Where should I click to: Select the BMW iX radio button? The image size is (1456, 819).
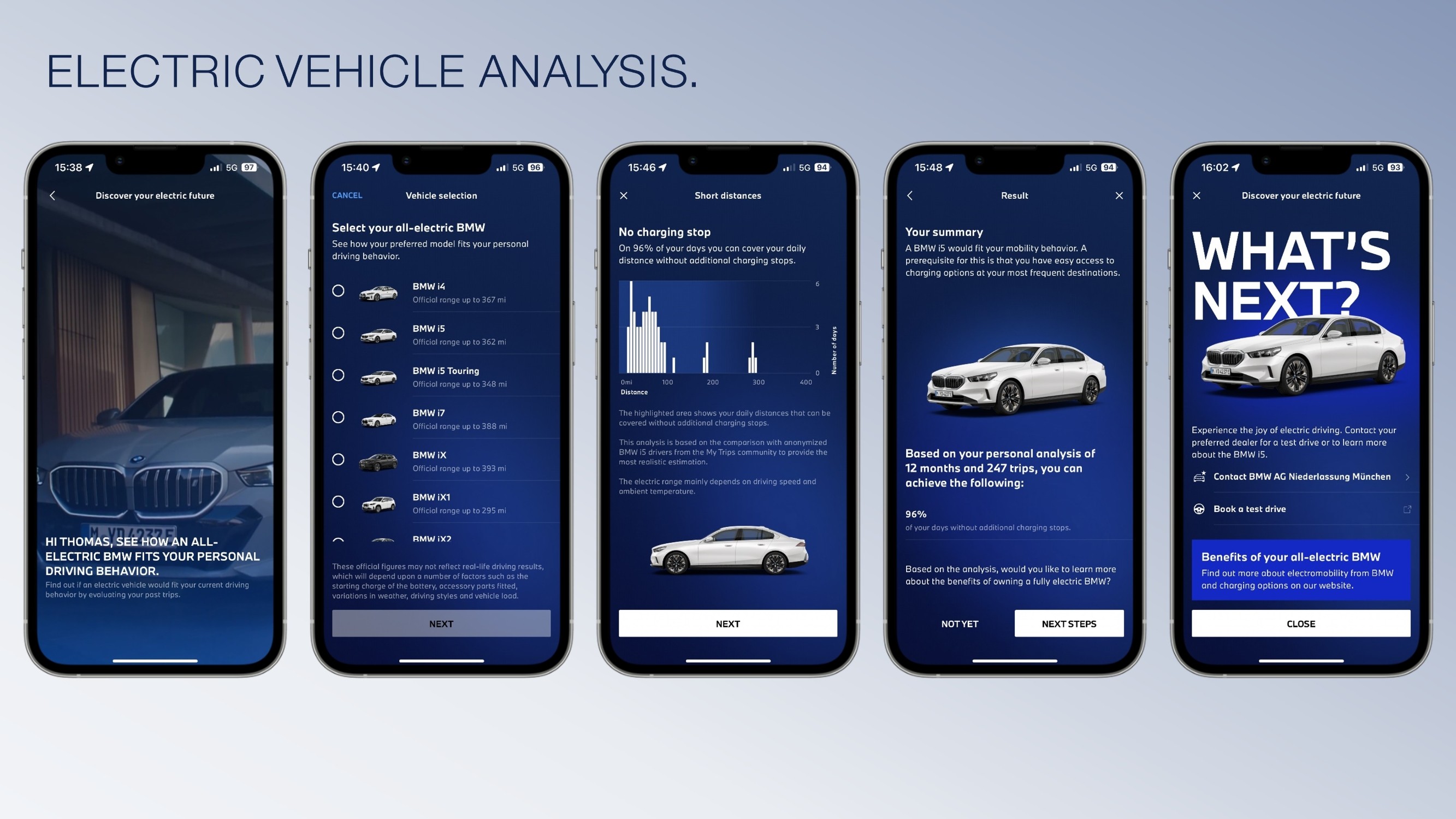point(338,457)
